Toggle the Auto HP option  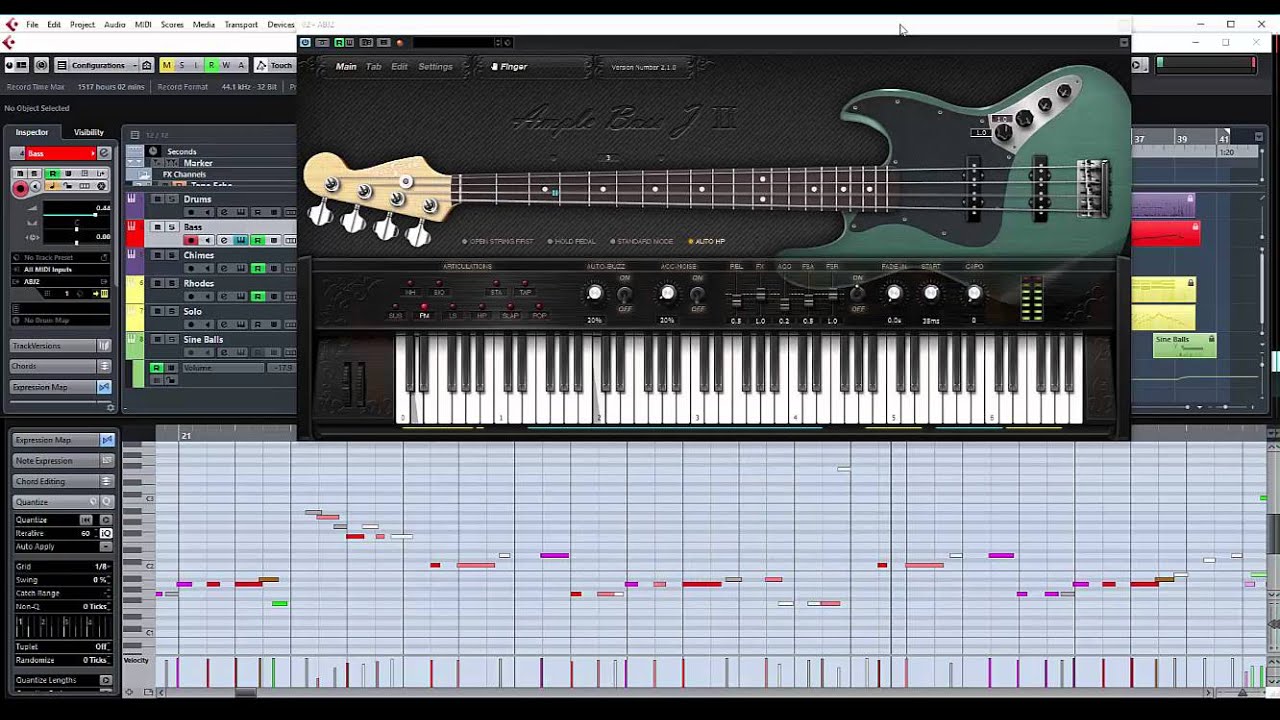(707, 241)
